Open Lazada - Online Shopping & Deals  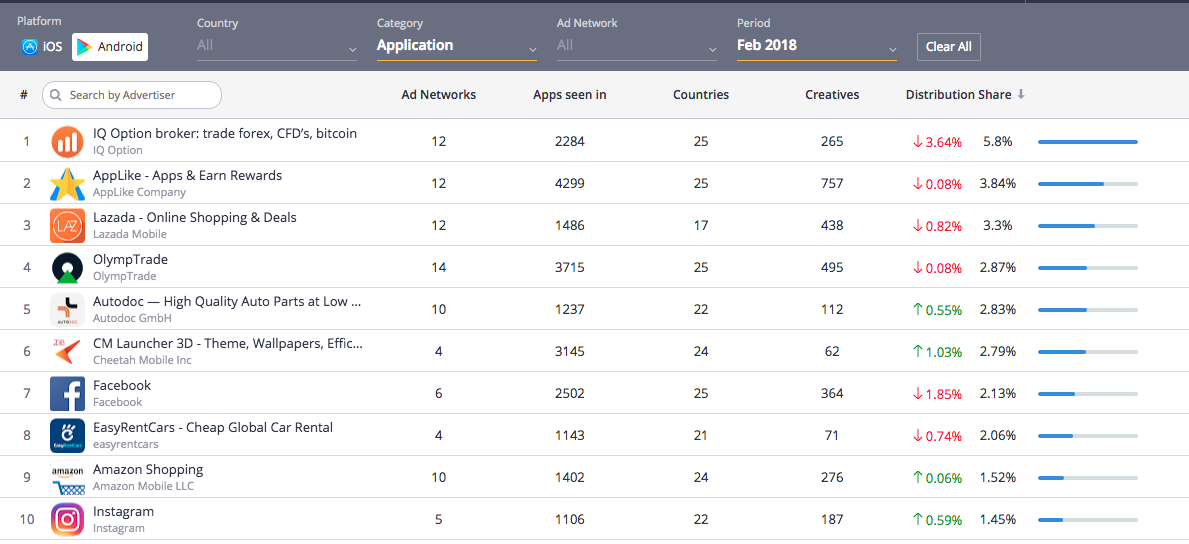tap(195, 218)
